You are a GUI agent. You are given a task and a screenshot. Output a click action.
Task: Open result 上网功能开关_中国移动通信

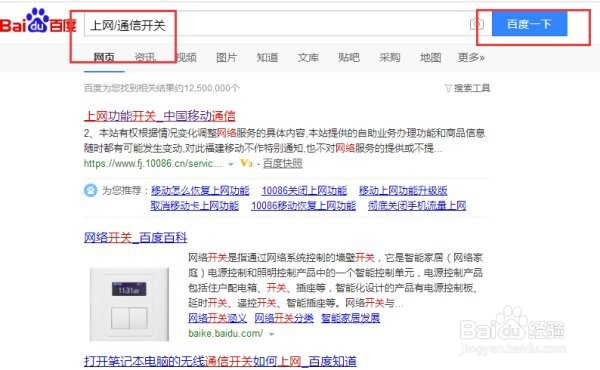point(160,116)
